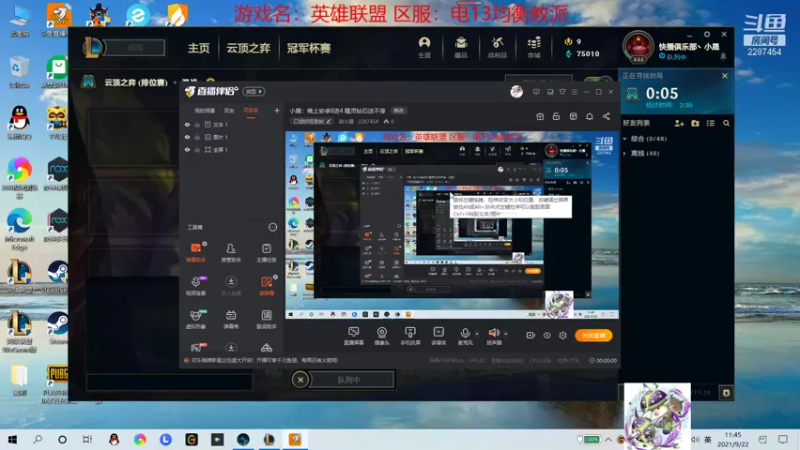Open Task View button on taskbar
800x450 pixels.
[87, 439]
